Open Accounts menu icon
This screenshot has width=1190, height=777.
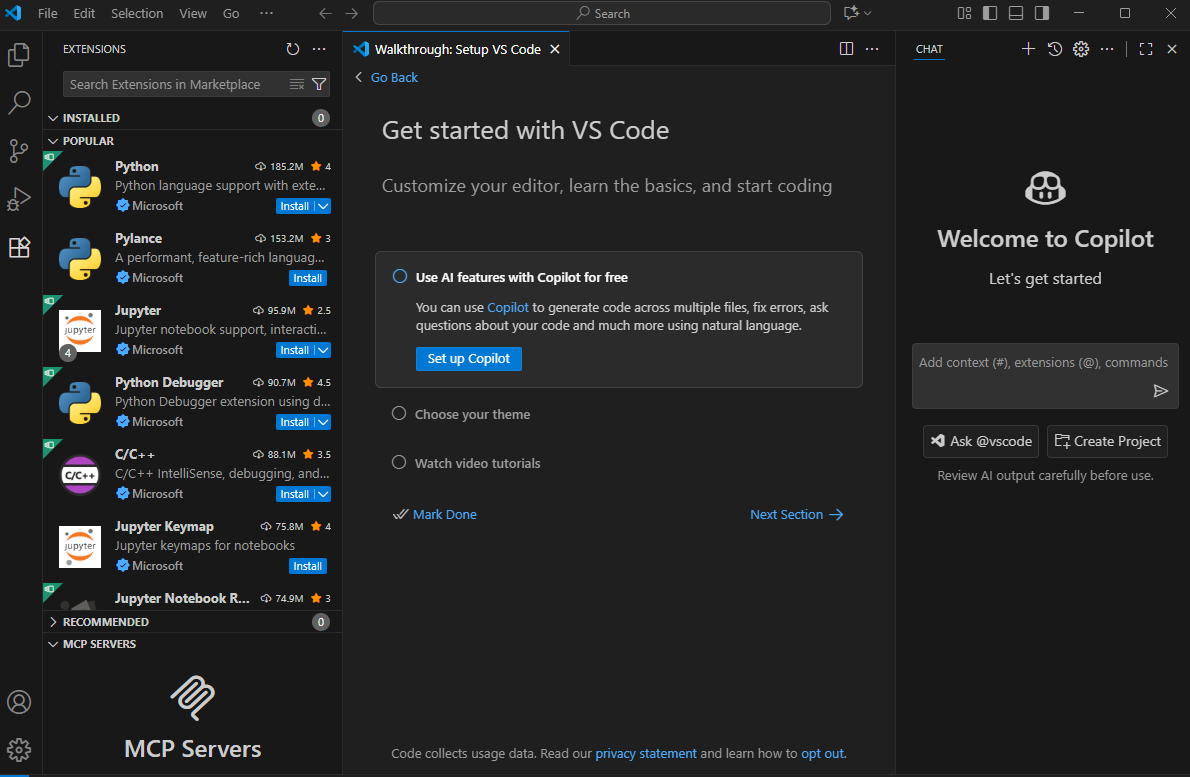coord(19,702)
